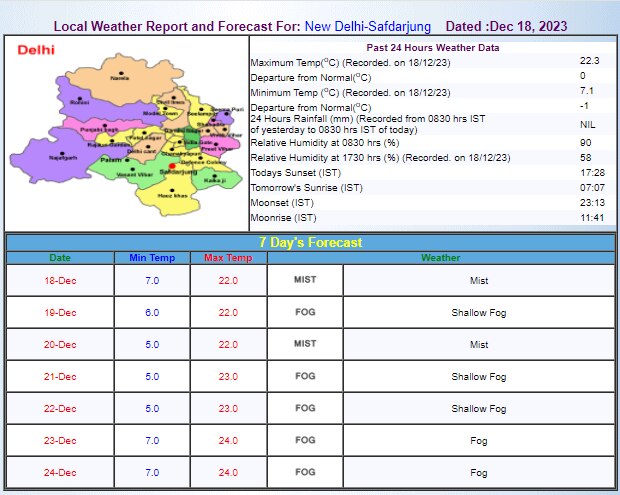The width and height of the screenshot is (620, 495).
Task: Click the 'Date' column header
Action: click(x=60, y=258)
